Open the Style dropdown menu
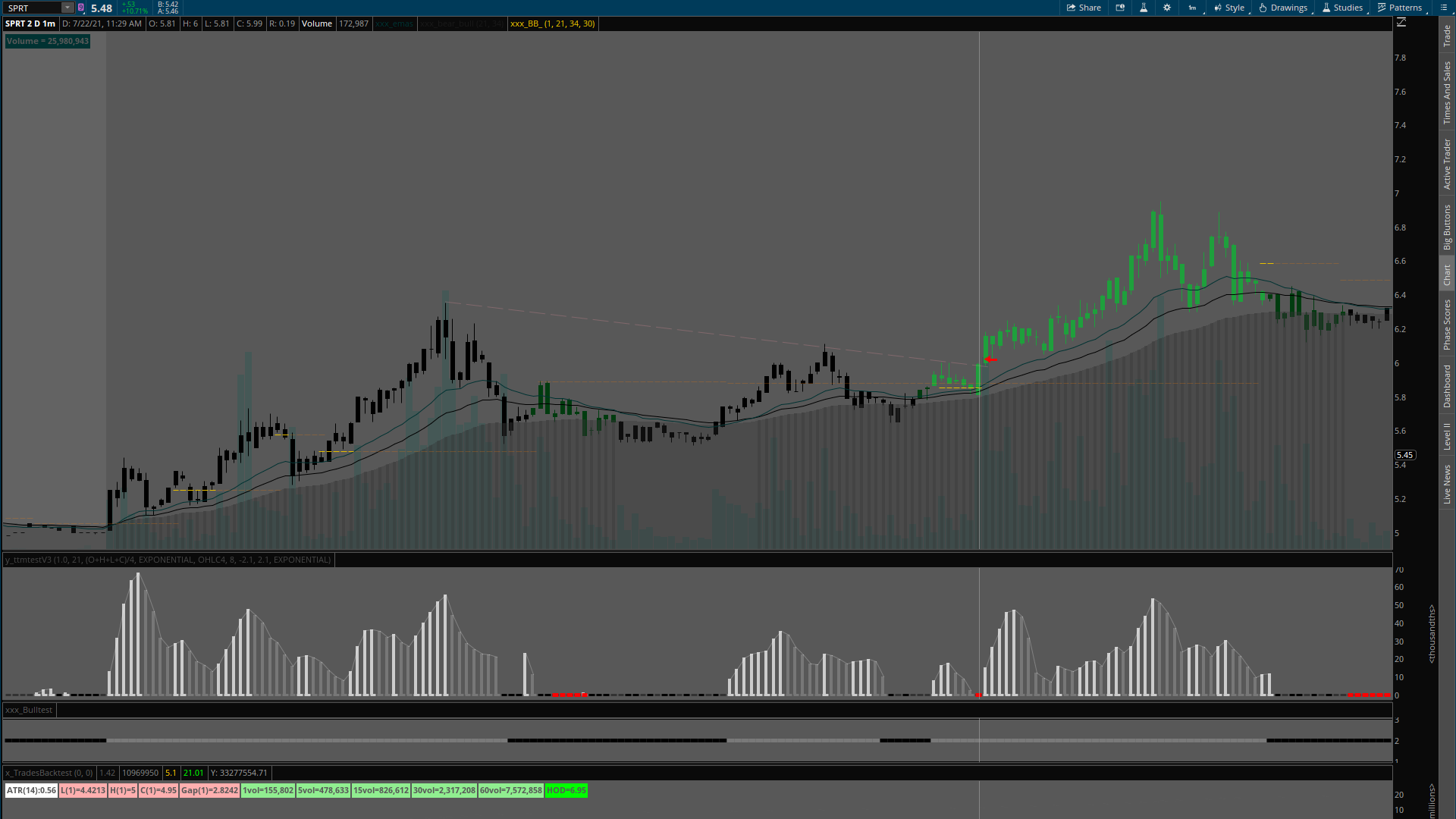 tap(1229, 8)
